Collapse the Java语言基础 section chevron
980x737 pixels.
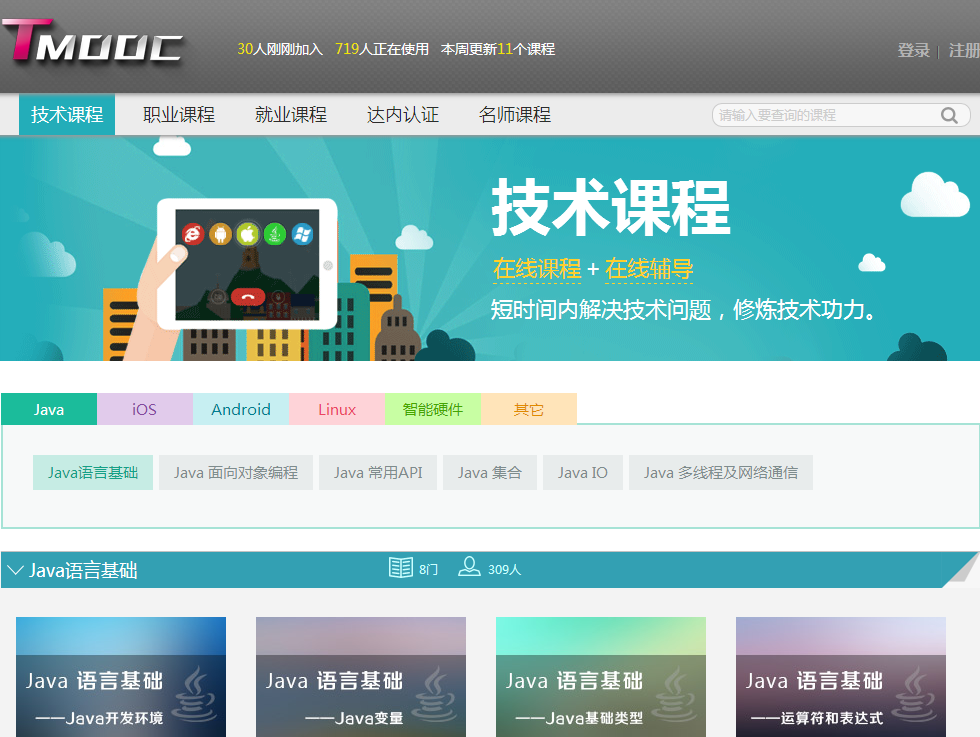[x=15, y=570]
